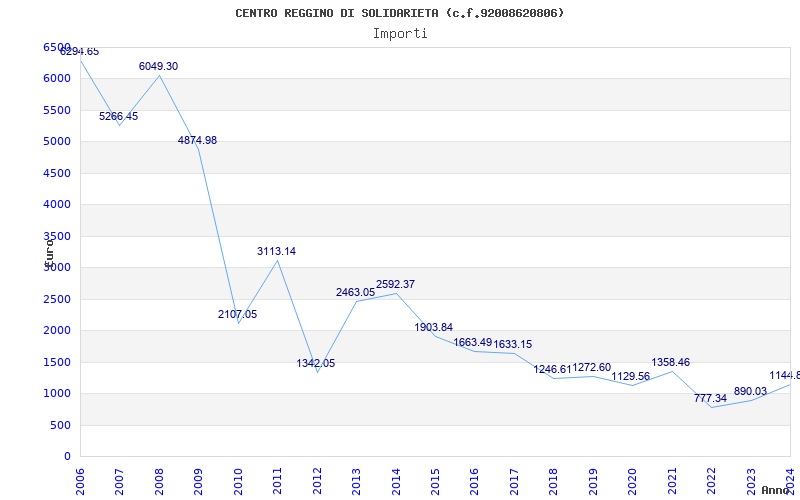Screen dimensions: 800x500
Task: Select the 0 y-axis tick label
Action: click(x=67, y=457)
